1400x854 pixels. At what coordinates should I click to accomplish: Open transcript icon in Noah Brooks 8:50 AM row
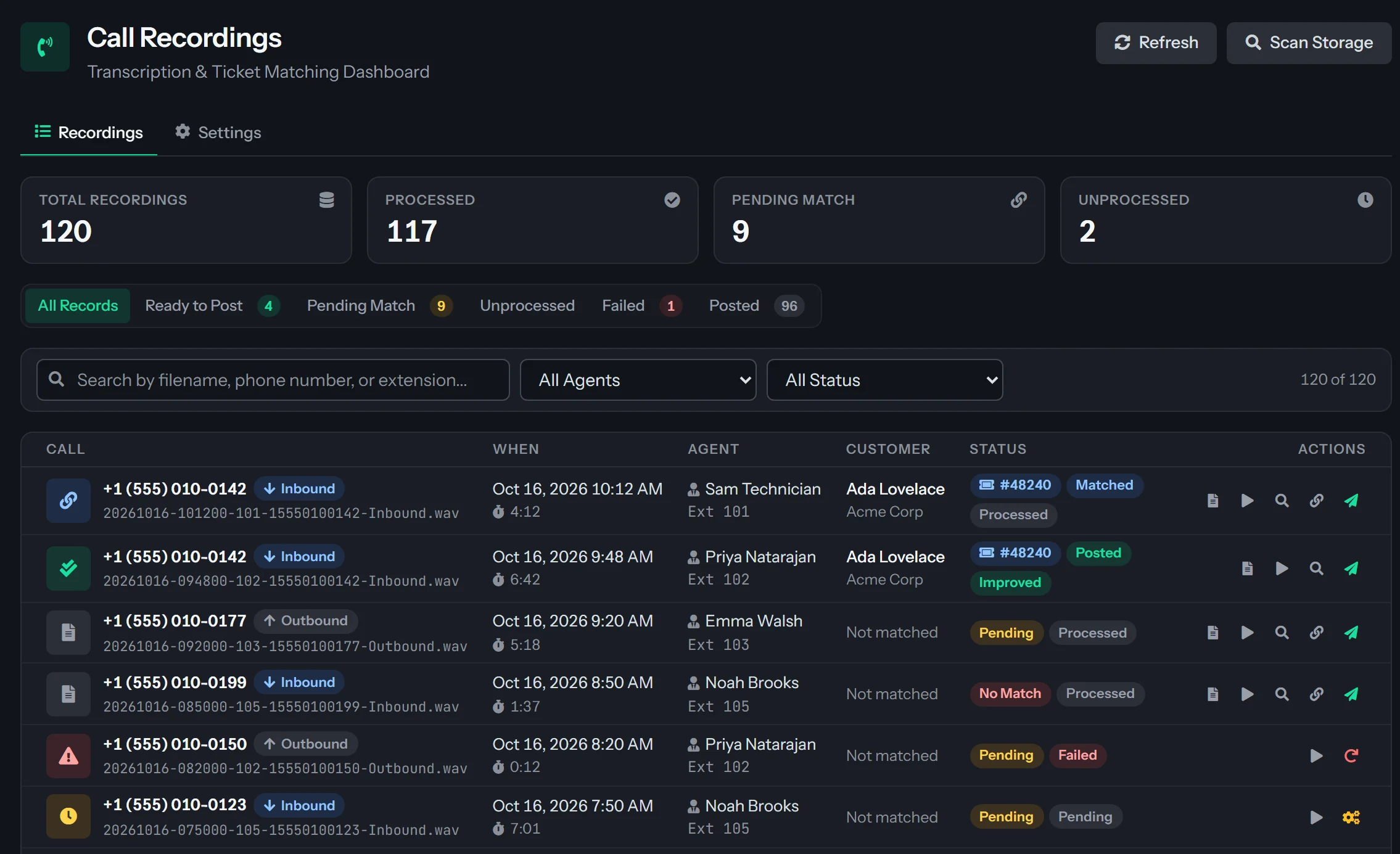pos(1213,694)
